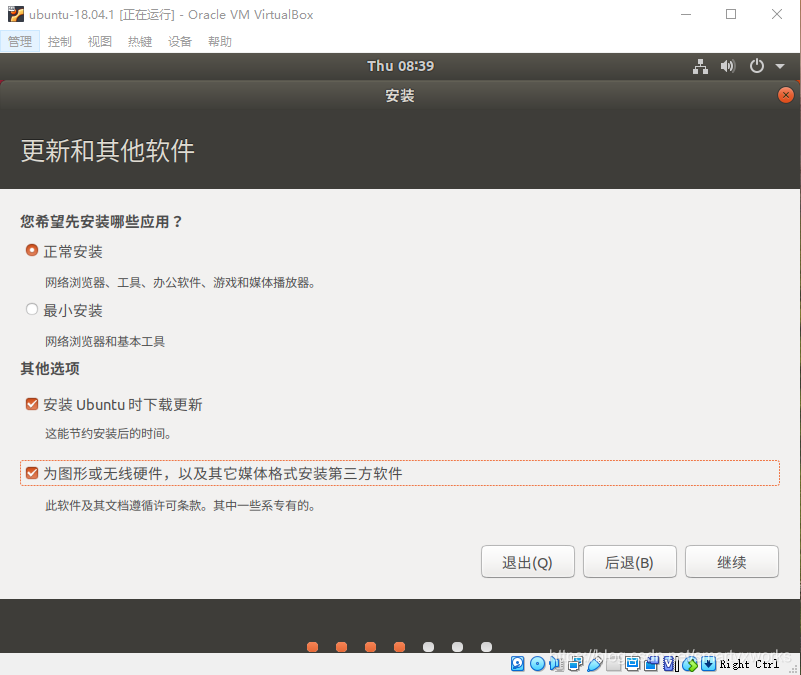Click the 您希望先安装哪些应用？ heading
Screen dimensions: 801x675
click(x=101, y=222)
